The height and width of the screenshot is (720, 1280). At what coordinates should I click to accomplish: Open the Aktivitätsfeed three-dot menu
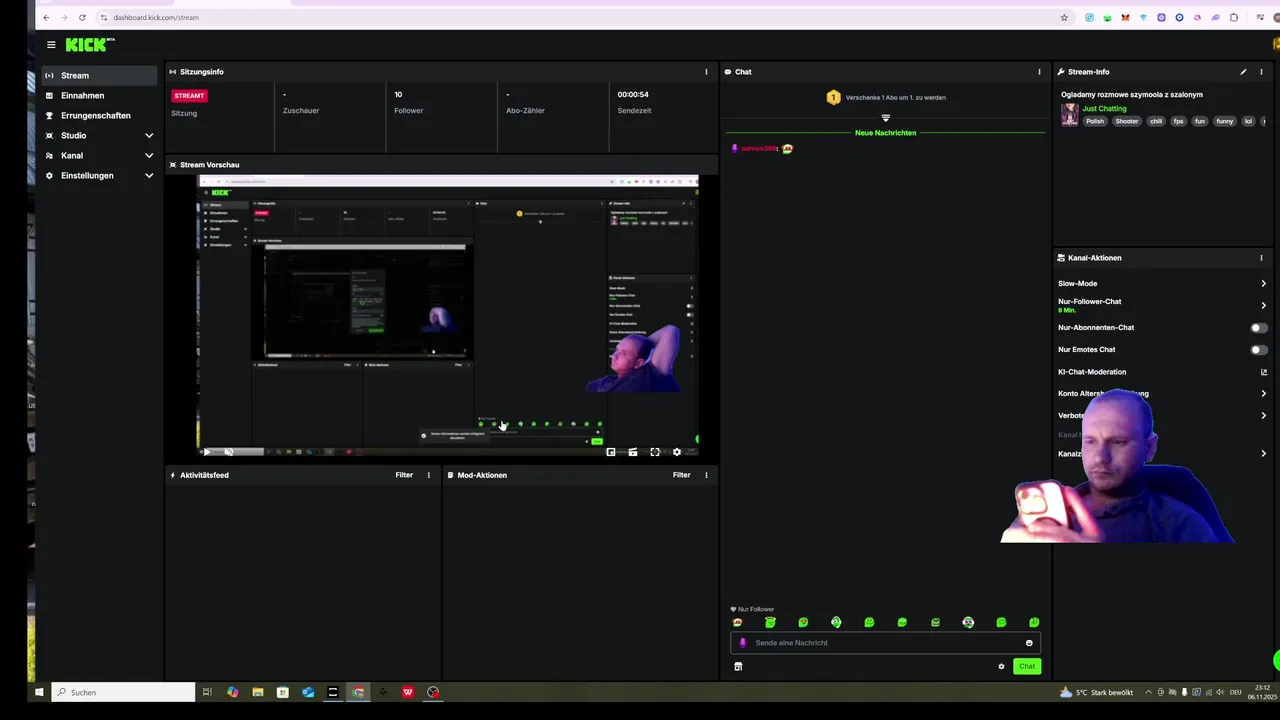tap(429, 475)
